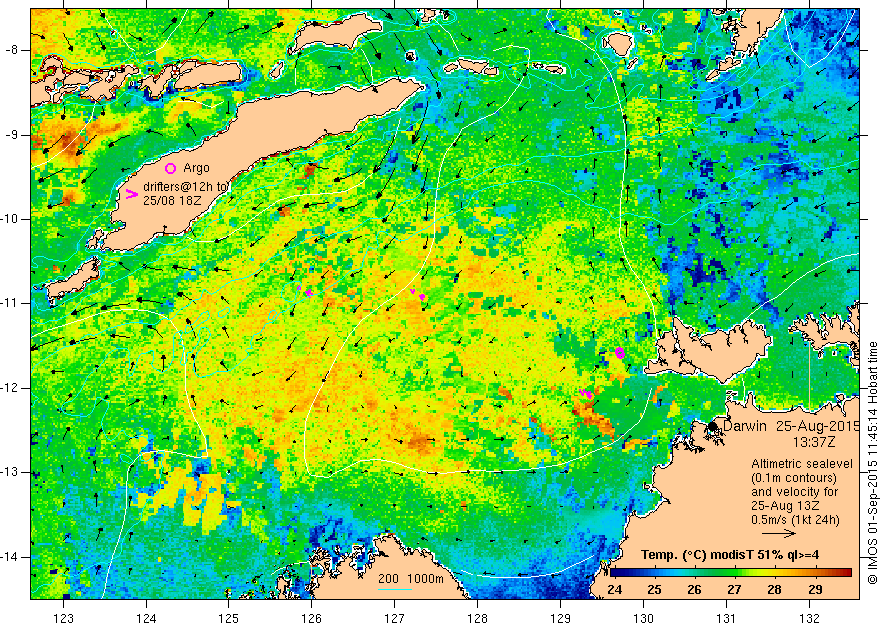Screen dimensions: 880x630
Task: Click the longitude axis label '132'
Action: [809, 618]
